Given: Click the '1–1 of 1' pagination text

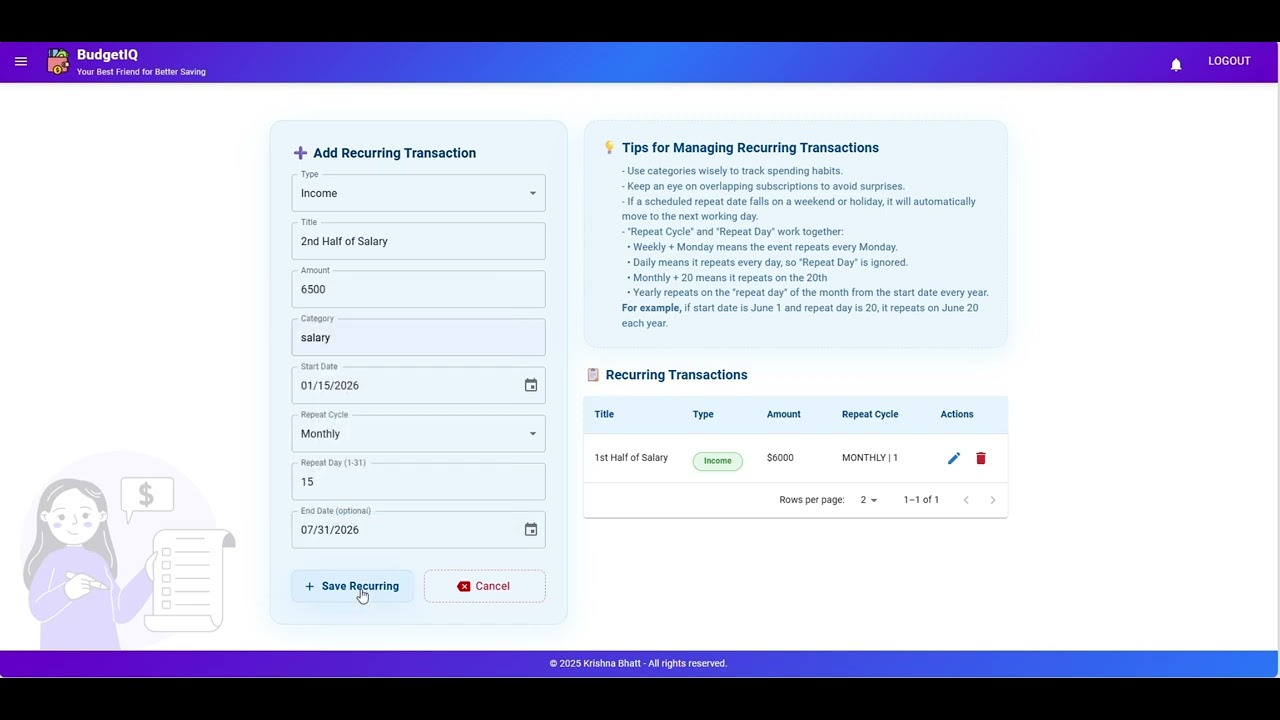Looking at the screenshot, I should 921,500.
